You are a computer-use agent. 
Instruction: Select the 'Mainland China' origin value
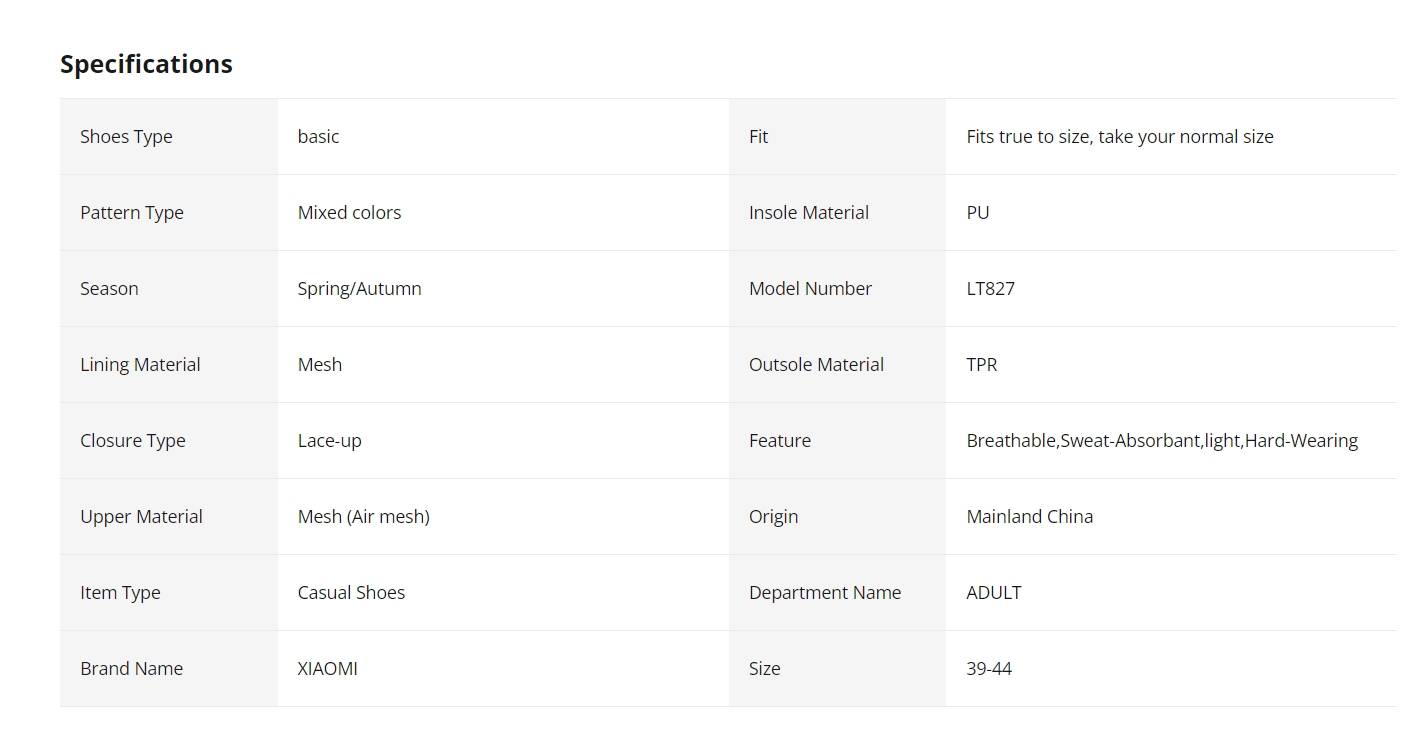[x=1030, y=517]
